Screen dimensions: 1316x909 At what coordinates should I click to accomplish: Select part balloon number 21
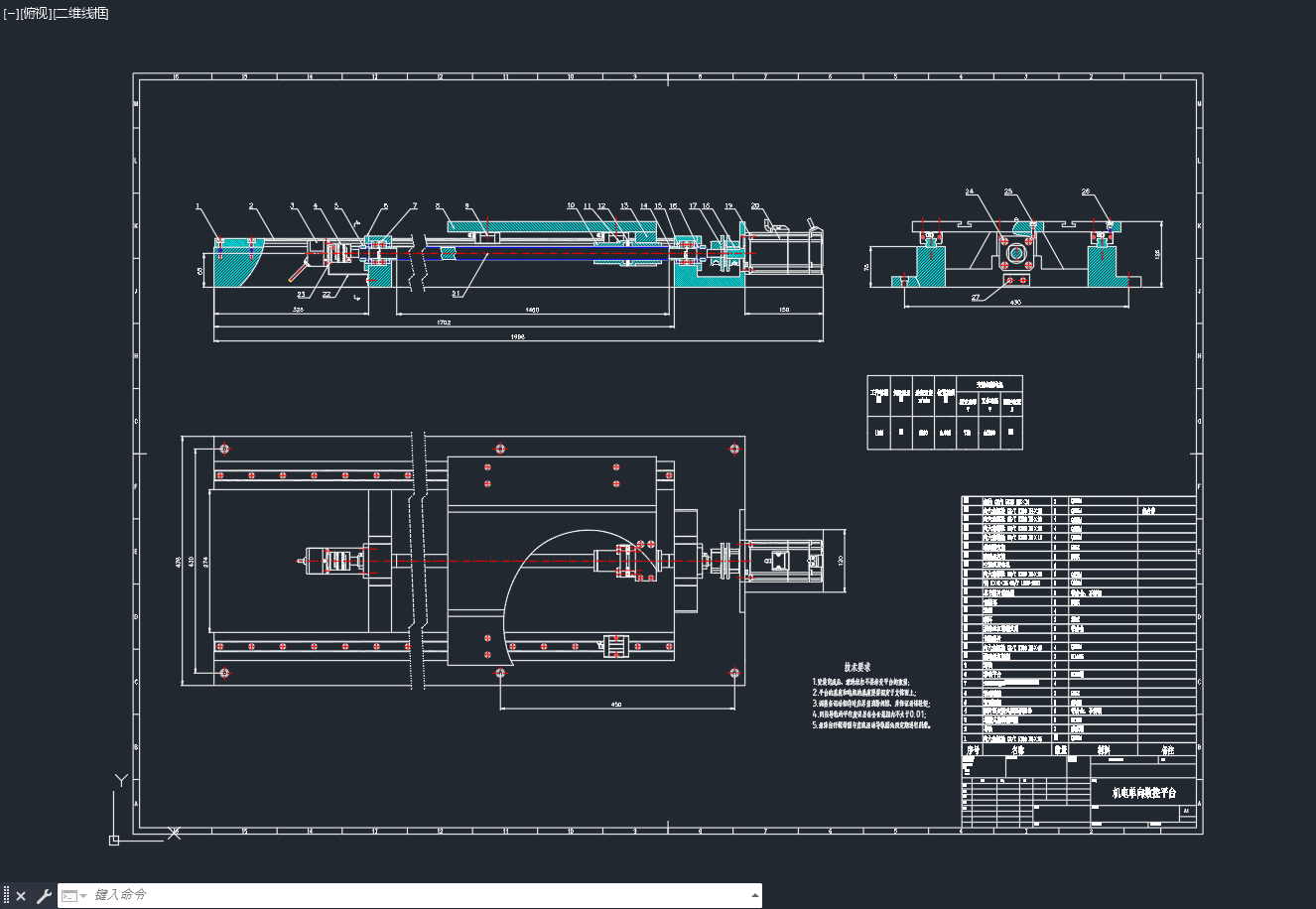coord(456,294)
